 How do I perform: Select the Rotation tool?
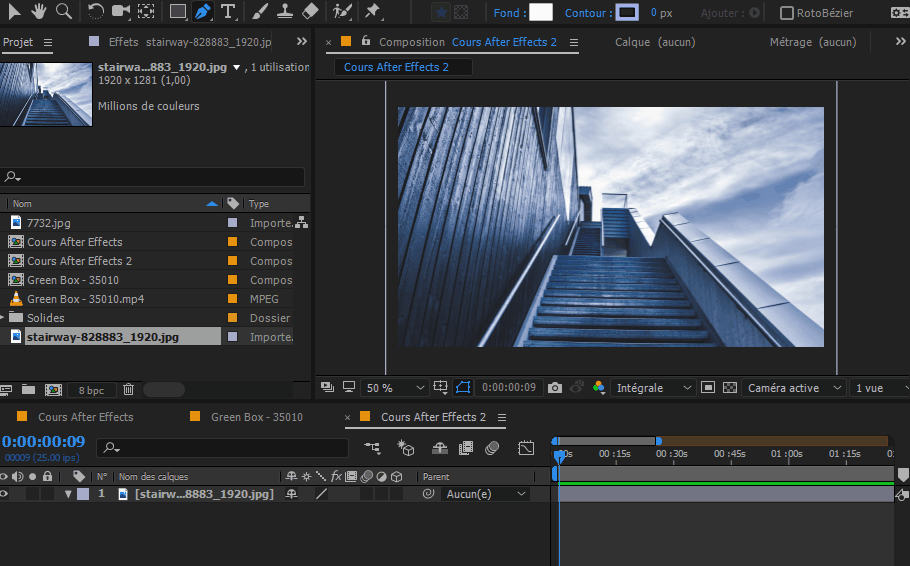pyautogui.click(x=96, y=11)
